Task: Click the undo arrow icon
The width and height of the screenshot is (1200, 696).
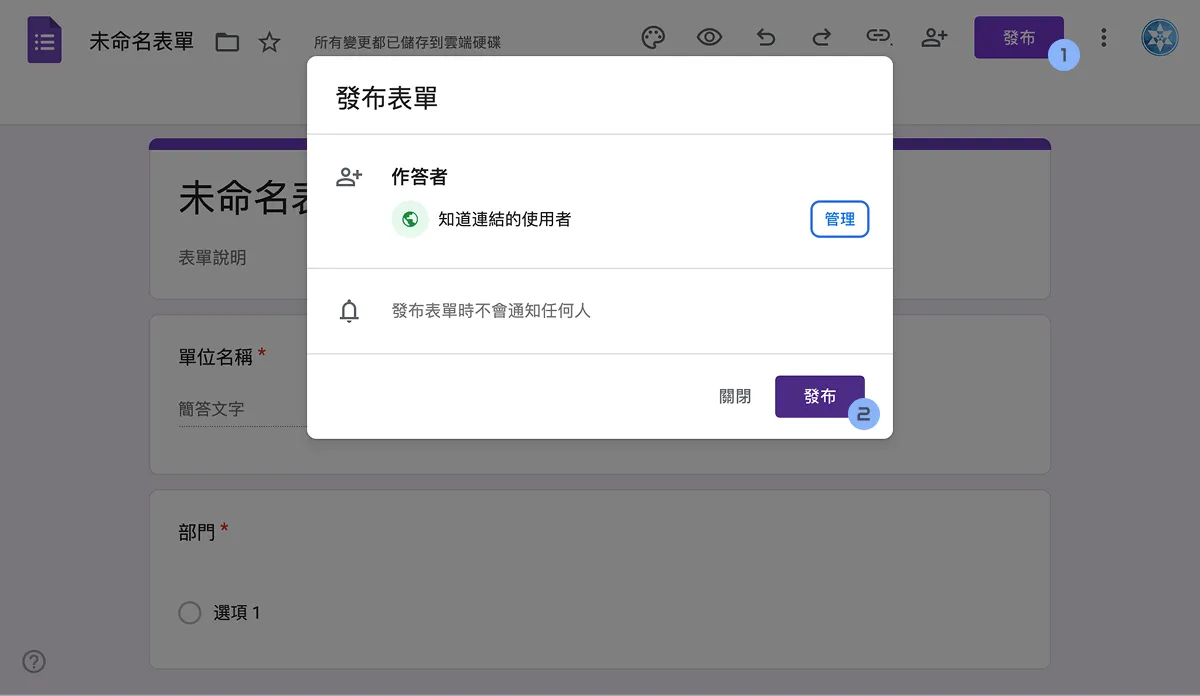Action: (x=765, y=37)
